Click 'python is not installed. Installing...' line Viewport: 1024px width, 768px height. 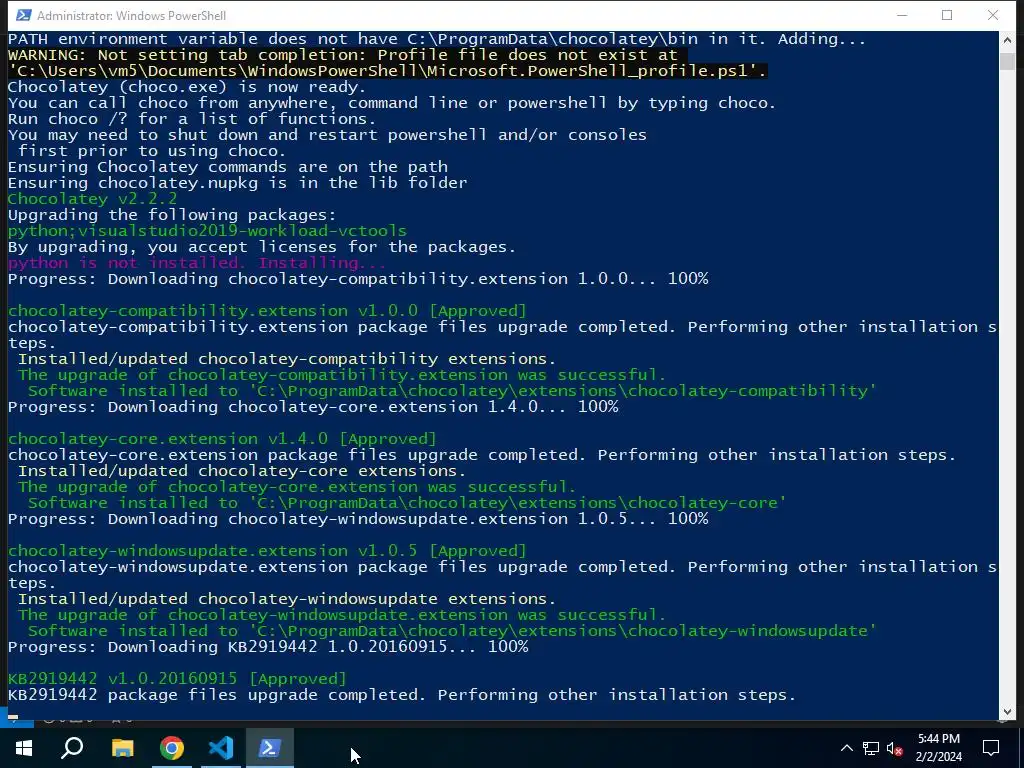[197, 263]
